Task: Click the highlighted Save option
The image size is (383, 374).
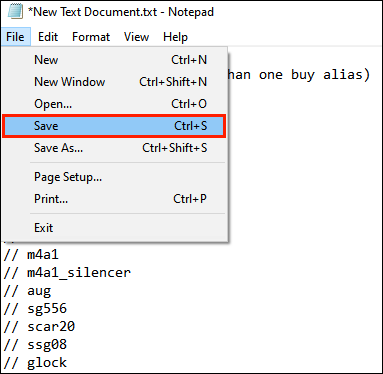Action: click(114, 126)
